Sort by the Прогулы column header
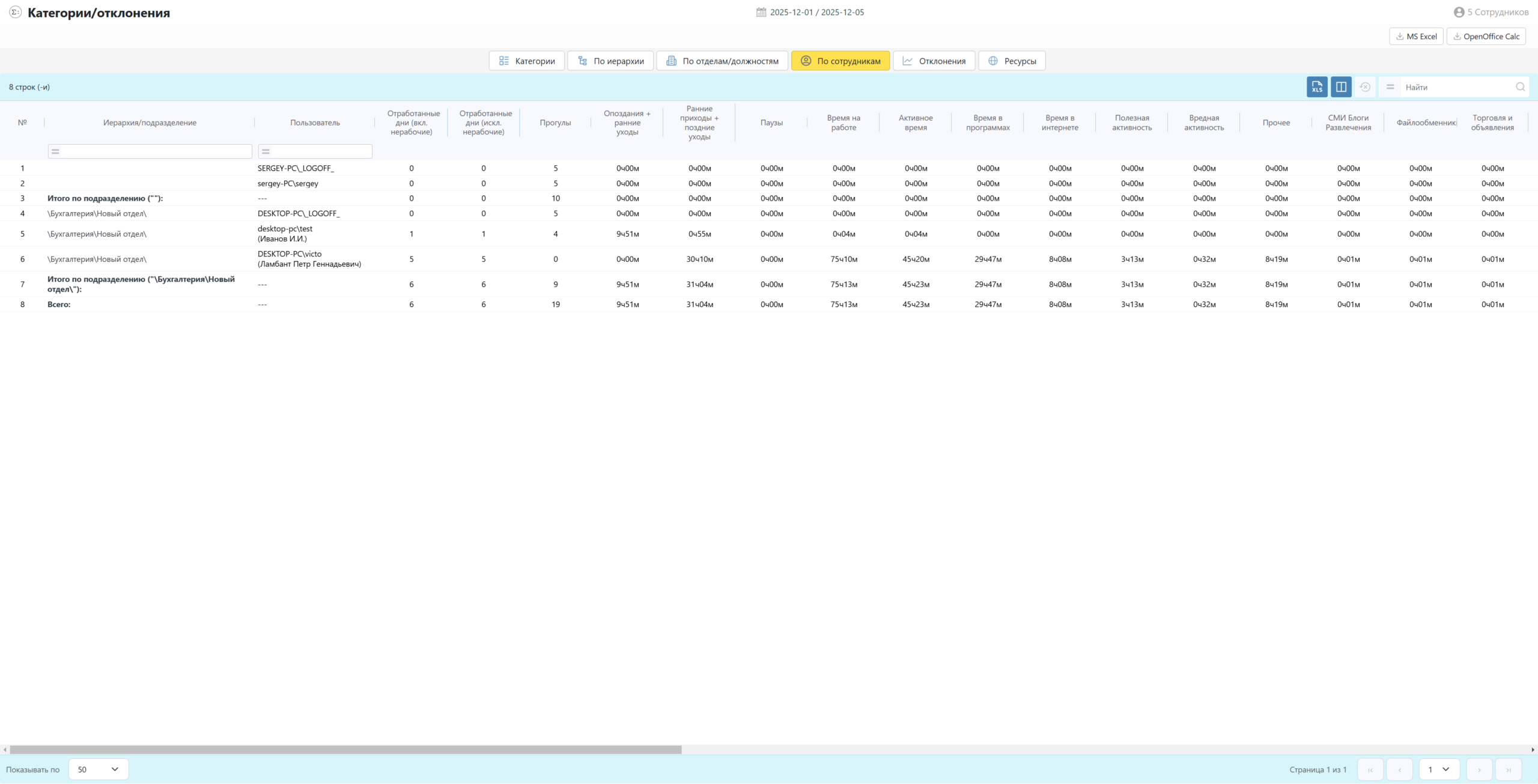 point(555,123)
